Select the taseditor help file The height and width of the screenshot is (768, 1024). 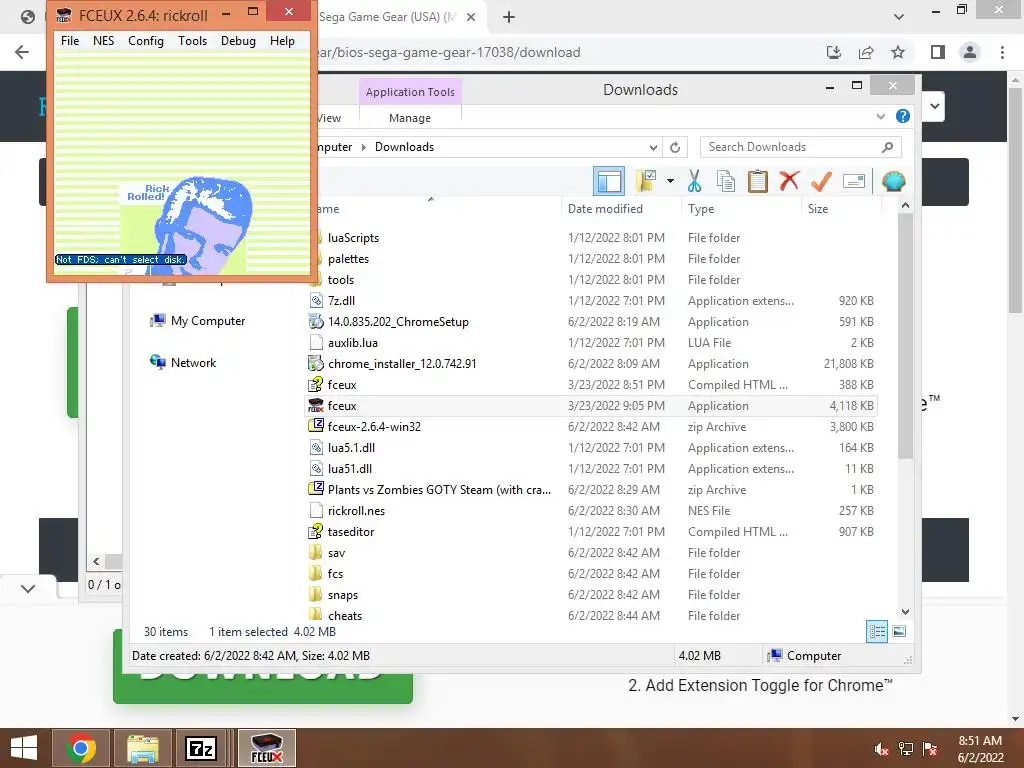[x=591, y=532]
